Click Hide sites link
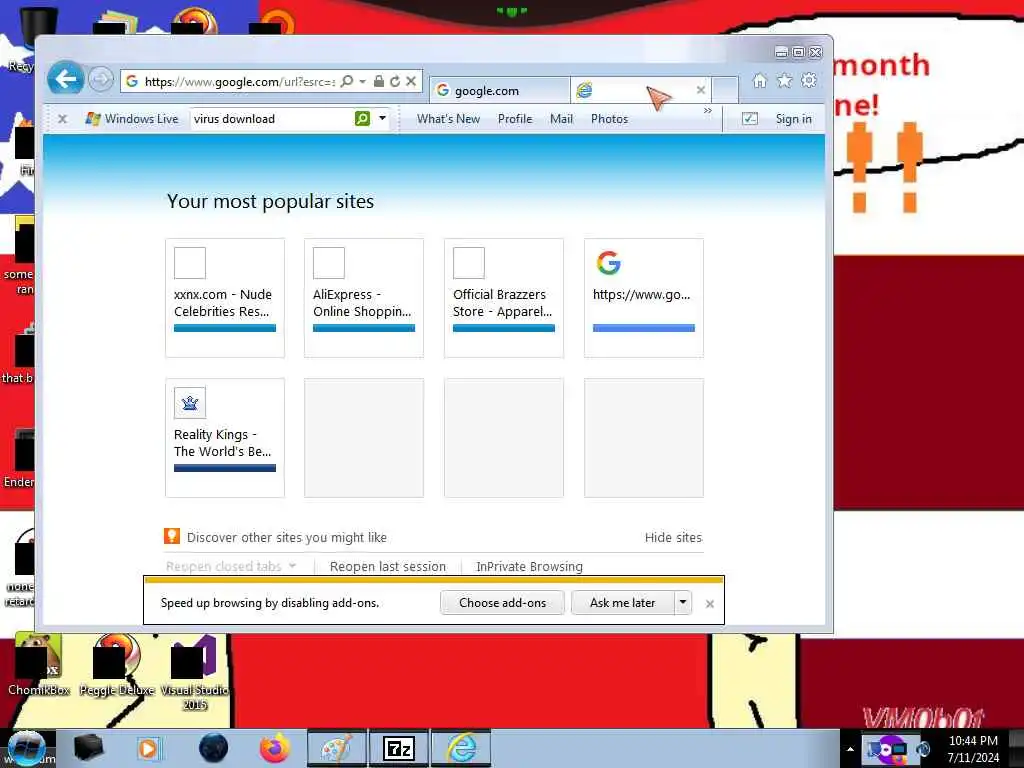This screenshot has height=768, width=1024. coord(673,537)
